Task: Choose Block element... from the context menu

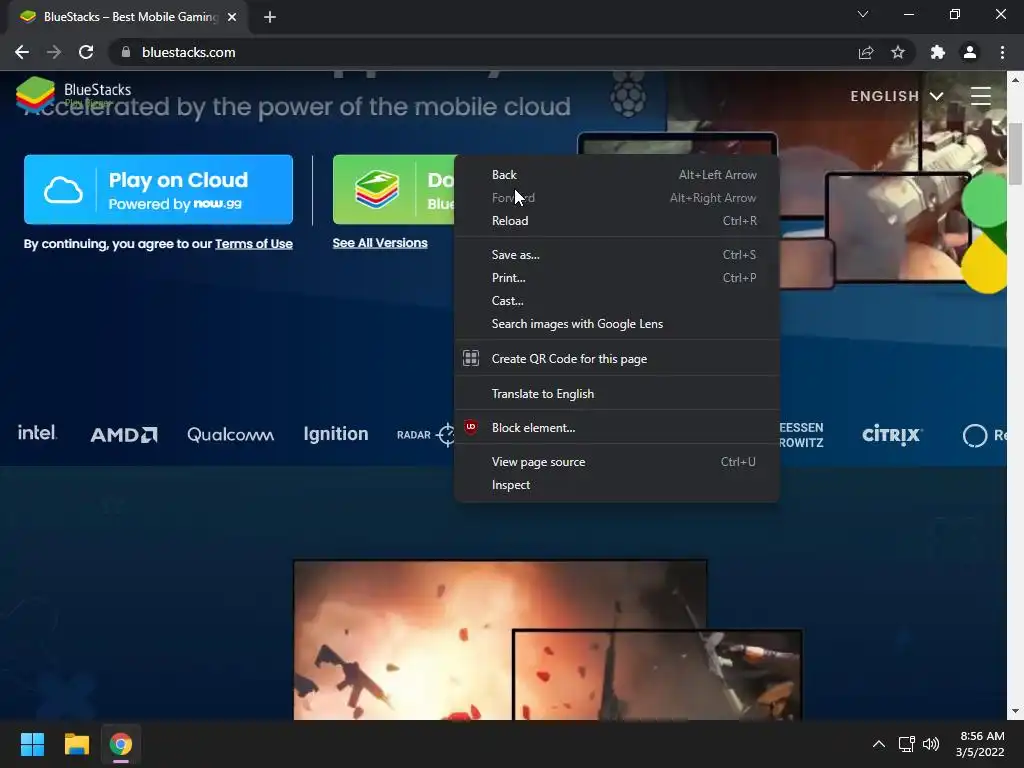Action: point(616,428)
